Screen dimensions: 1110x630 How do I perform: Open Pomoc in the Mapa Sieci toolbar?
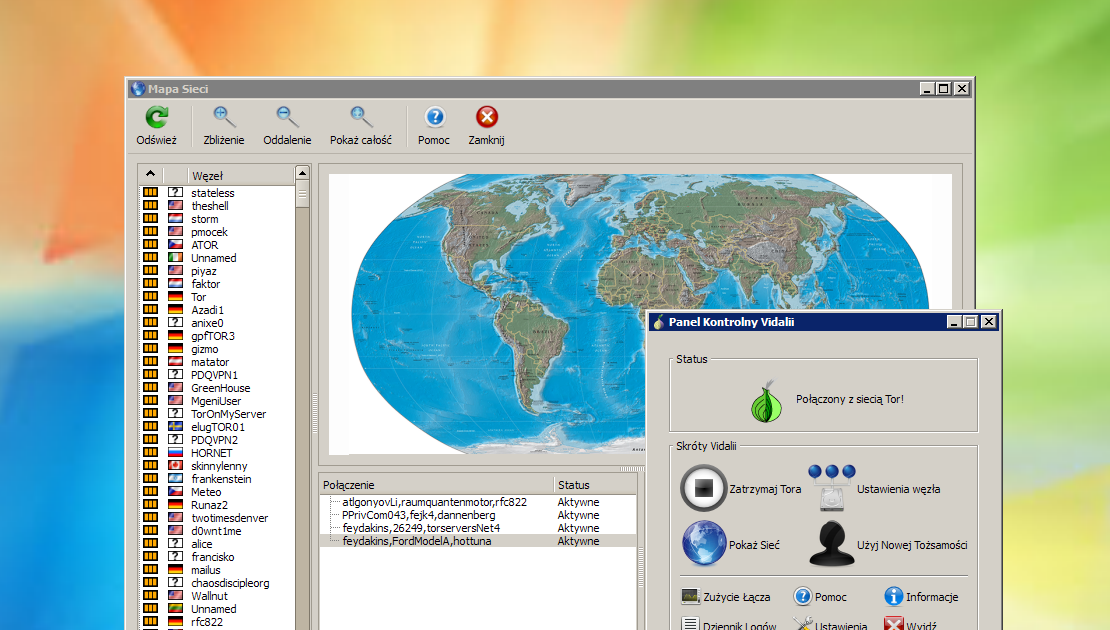[x=434, y=126]
